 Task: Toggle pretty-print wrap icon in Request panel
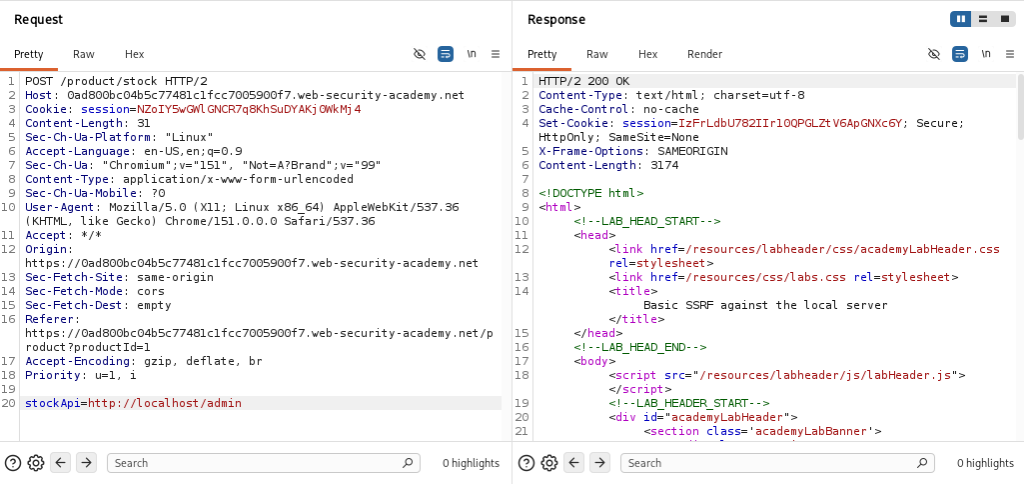pyautogui.click(x=445, y=54)
